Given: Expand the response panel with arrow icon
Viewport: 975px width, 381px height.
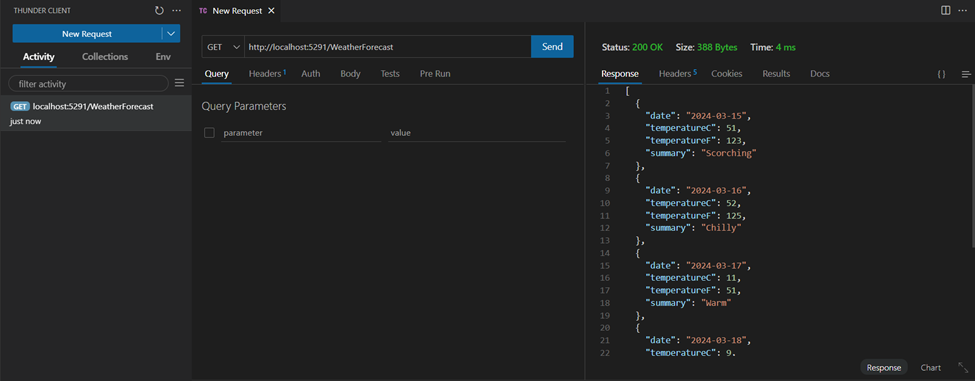Looking at the screenshot, I should click(x=963, y=367).
